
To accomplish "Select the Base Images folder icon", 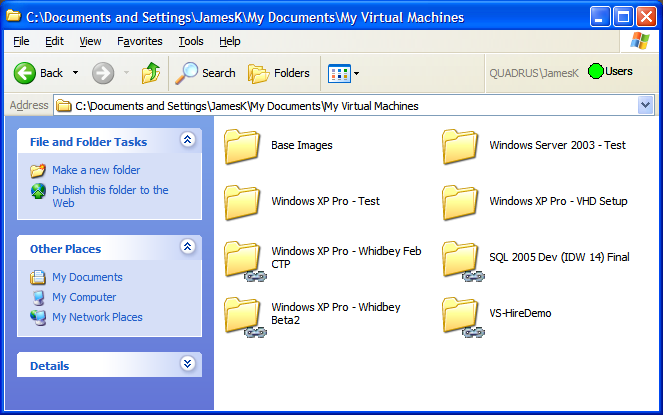I will [x=242, y=146].
